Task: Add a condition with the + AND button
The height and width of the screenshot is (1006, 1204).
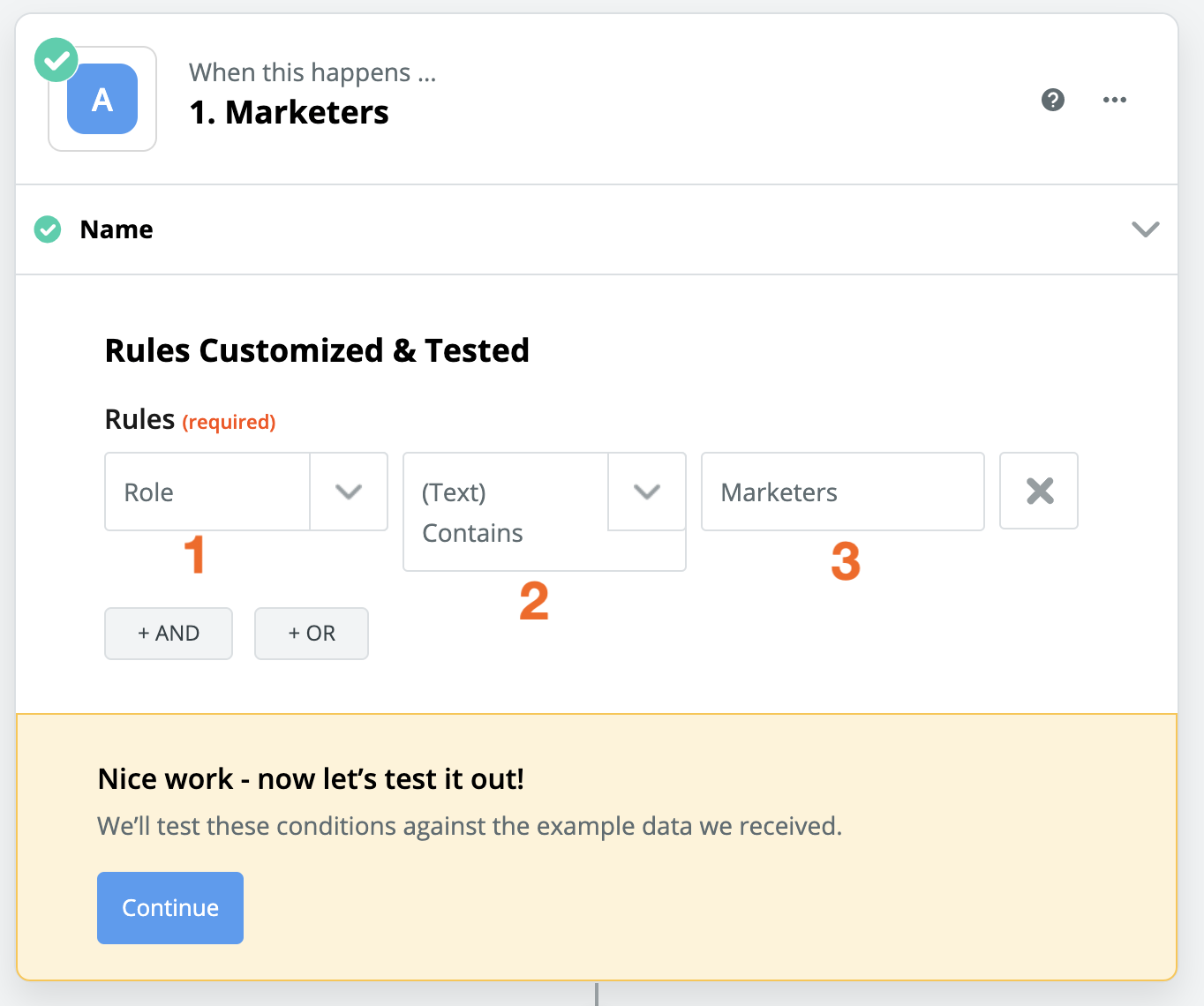Action: (169, 634)
